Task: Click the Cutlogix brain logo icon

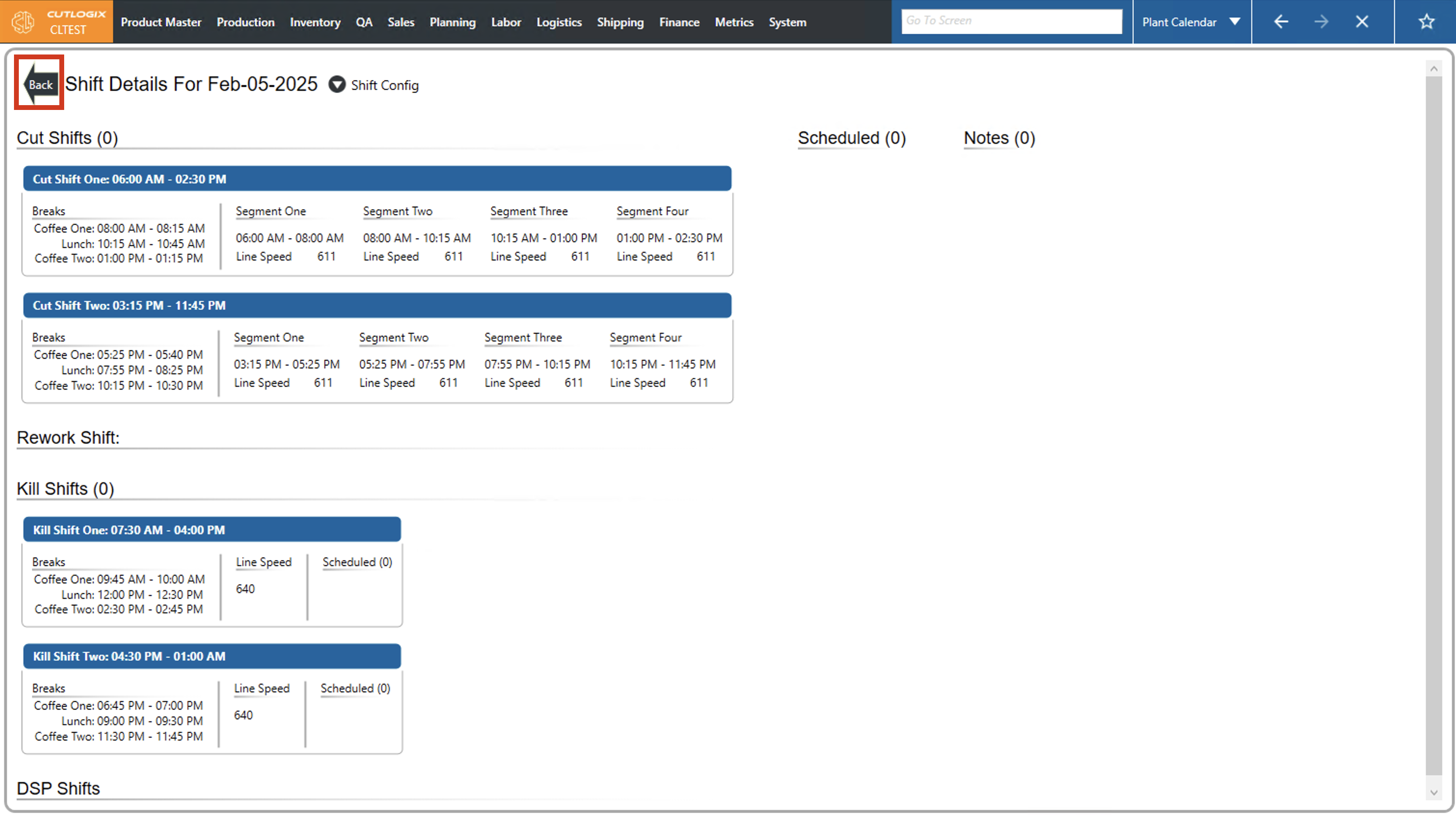Action: coord(23,22)
